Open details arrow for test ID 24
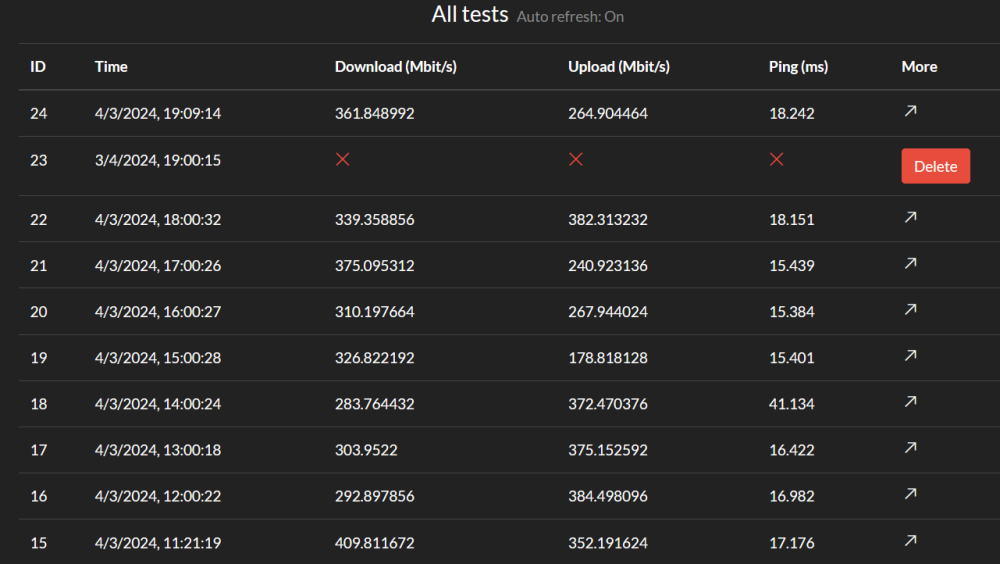Viewport: 1000px width, 564px height. point(911,111)
